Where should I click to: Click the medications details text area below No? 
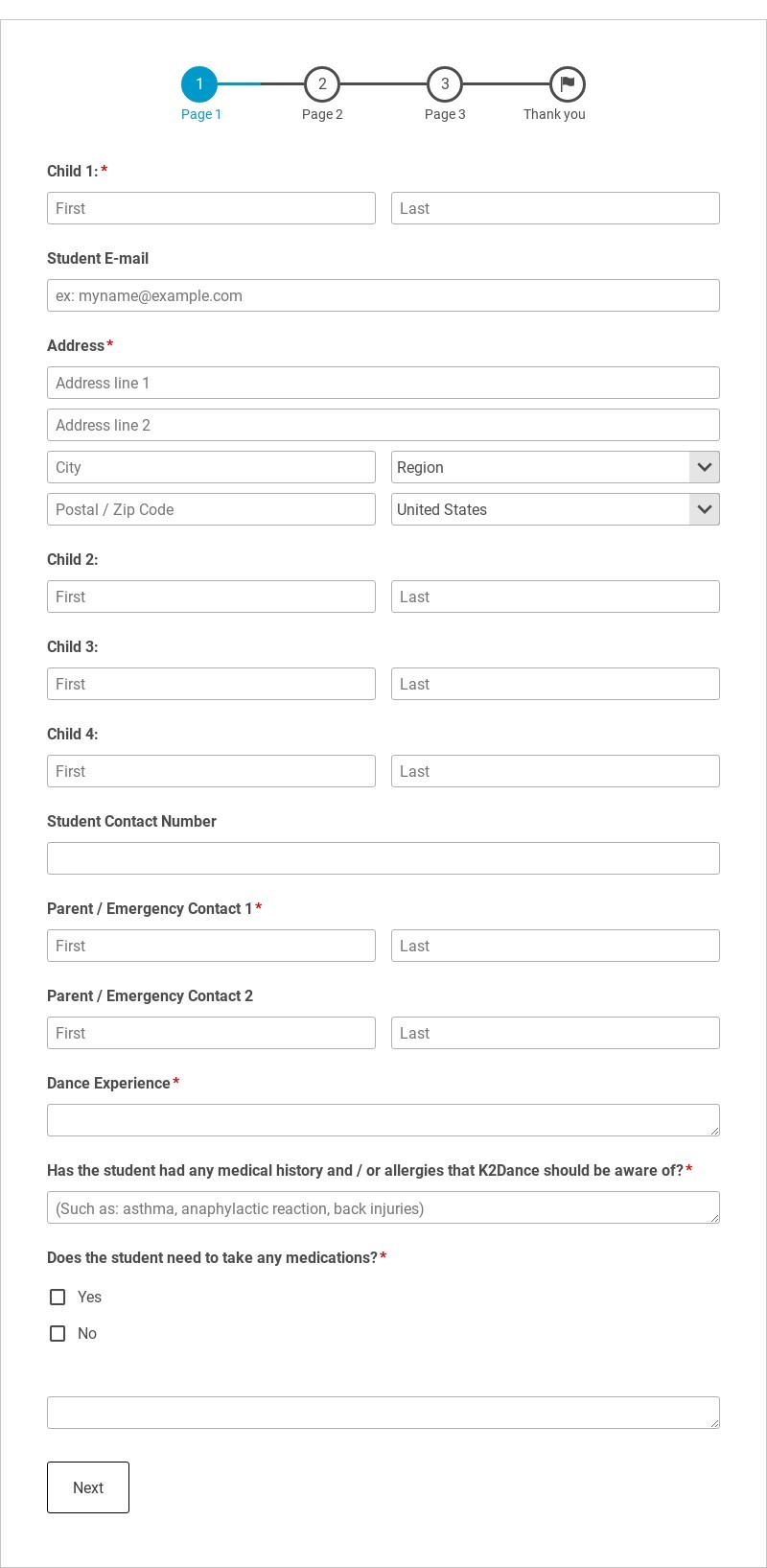[383, 1413]
